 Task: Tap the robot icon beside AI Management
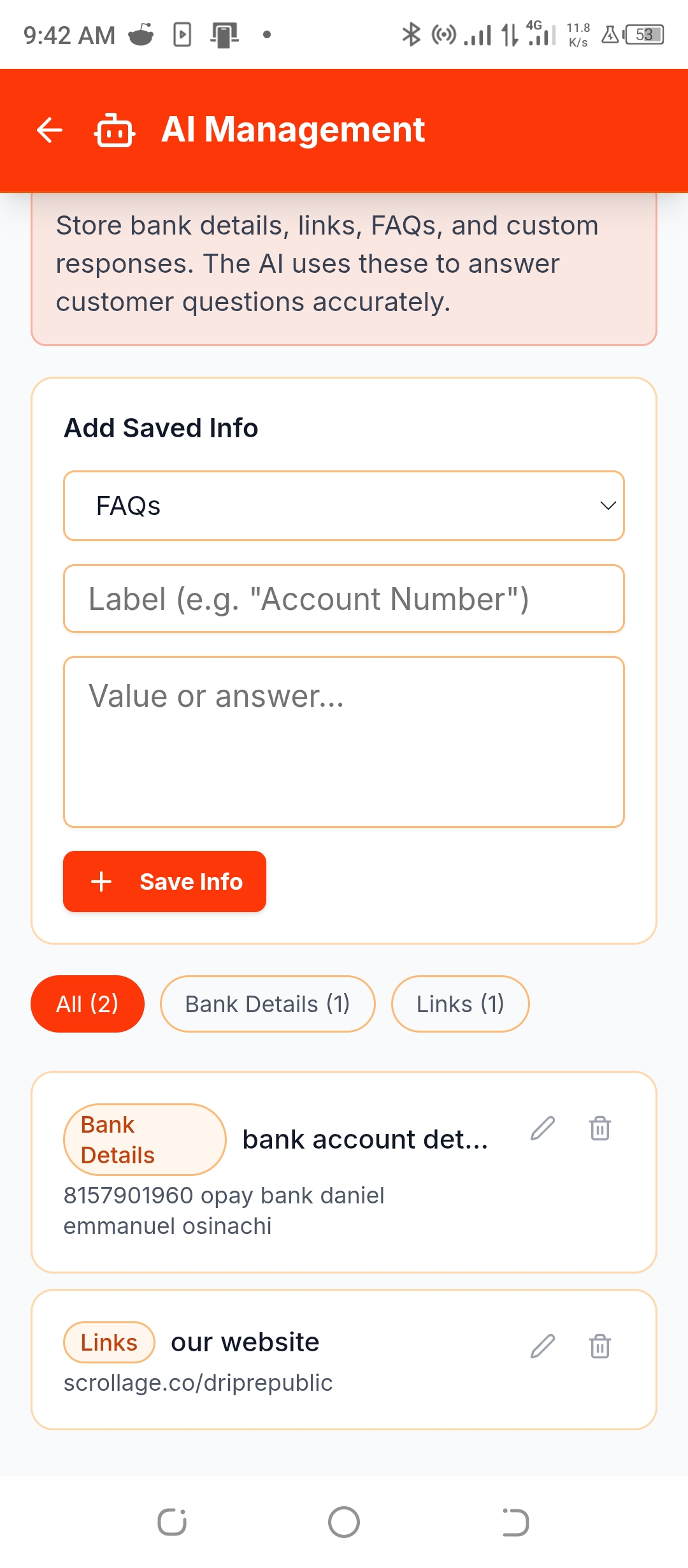115,130
